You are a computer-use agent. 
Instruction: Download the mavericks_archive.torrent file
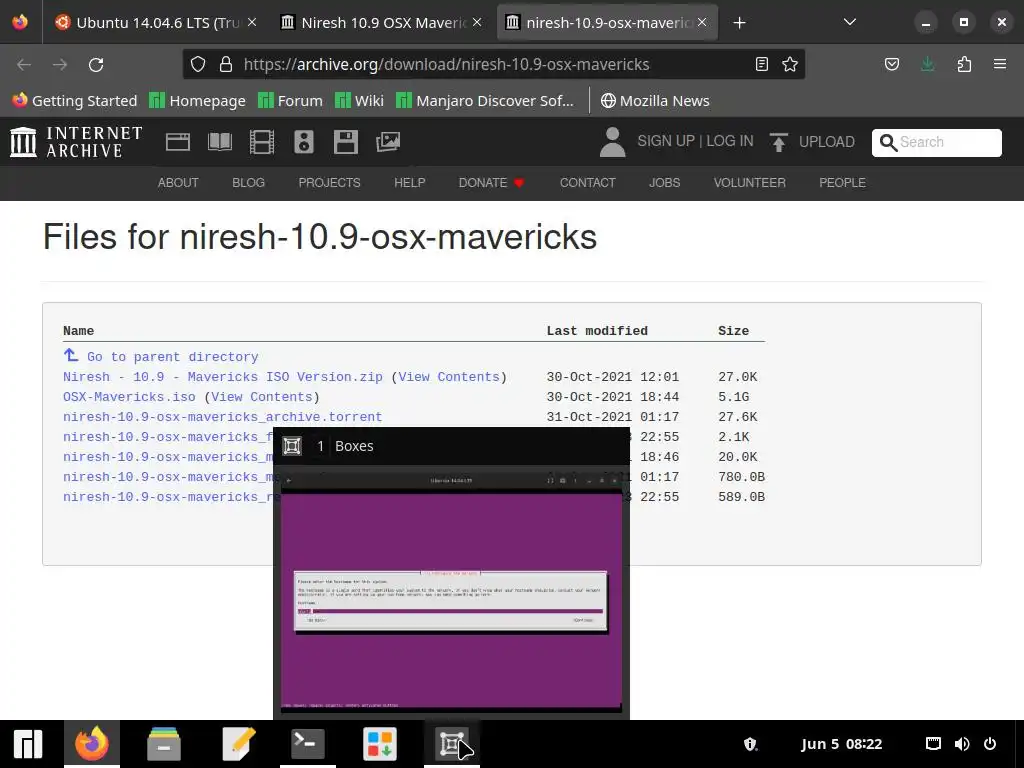coord(223,417)
